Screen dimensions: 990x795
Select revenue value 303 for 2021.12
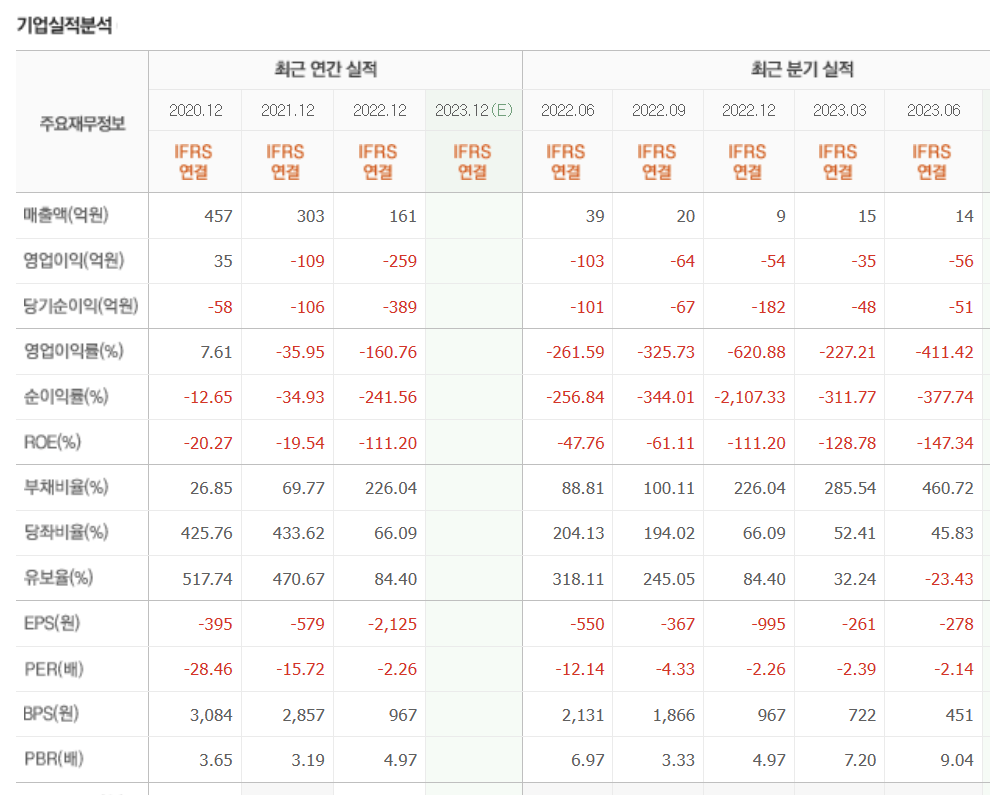[311, 217]
